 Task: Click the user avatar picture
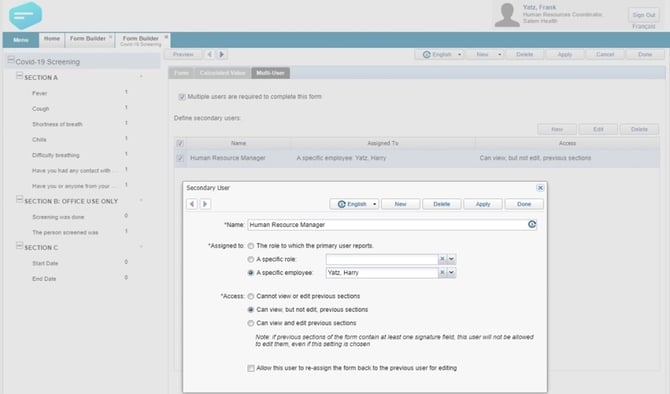click(507, 15)
